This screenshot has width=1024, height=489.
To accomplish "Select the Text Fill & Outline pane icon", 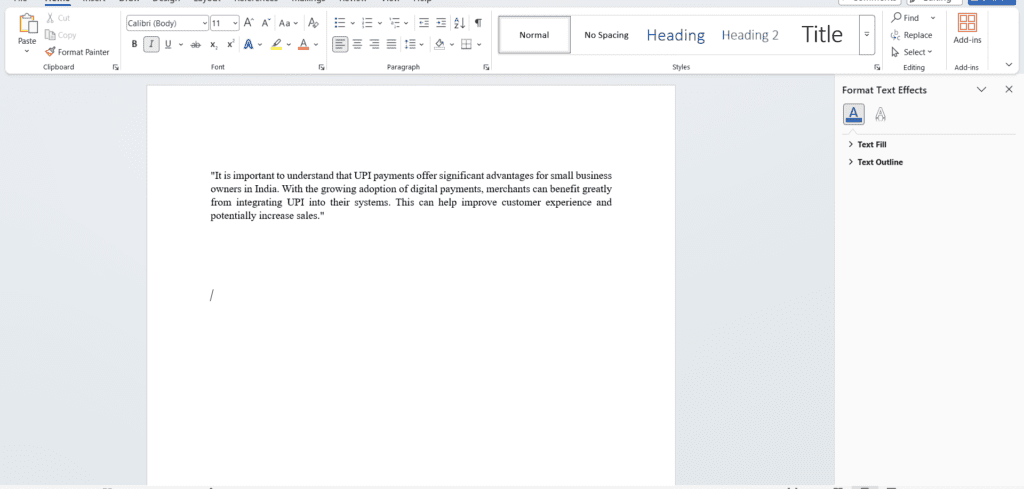I will [x=854, y=114].
